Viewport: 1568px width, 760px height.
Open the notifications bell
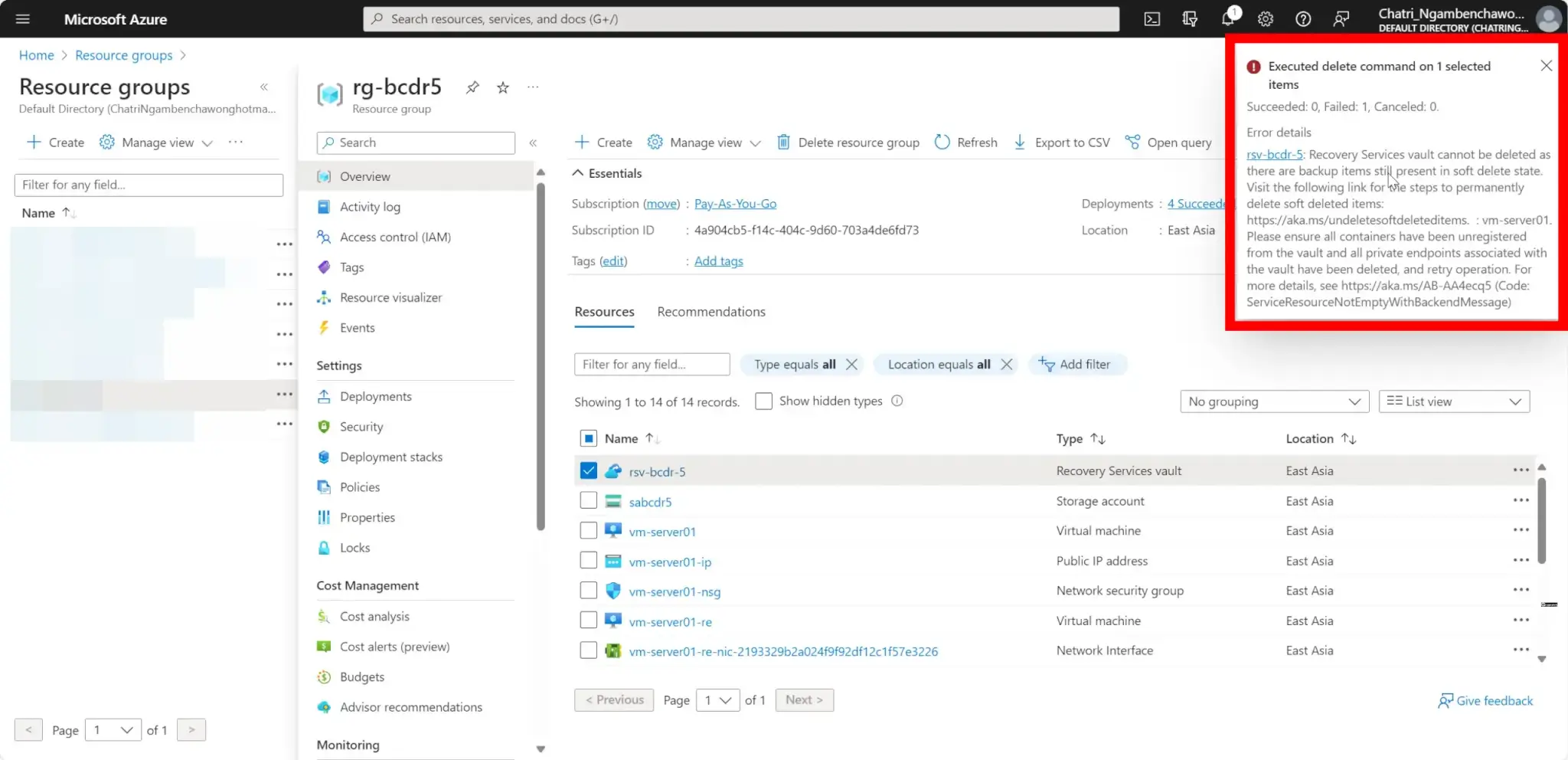(x=1228, y=19)
